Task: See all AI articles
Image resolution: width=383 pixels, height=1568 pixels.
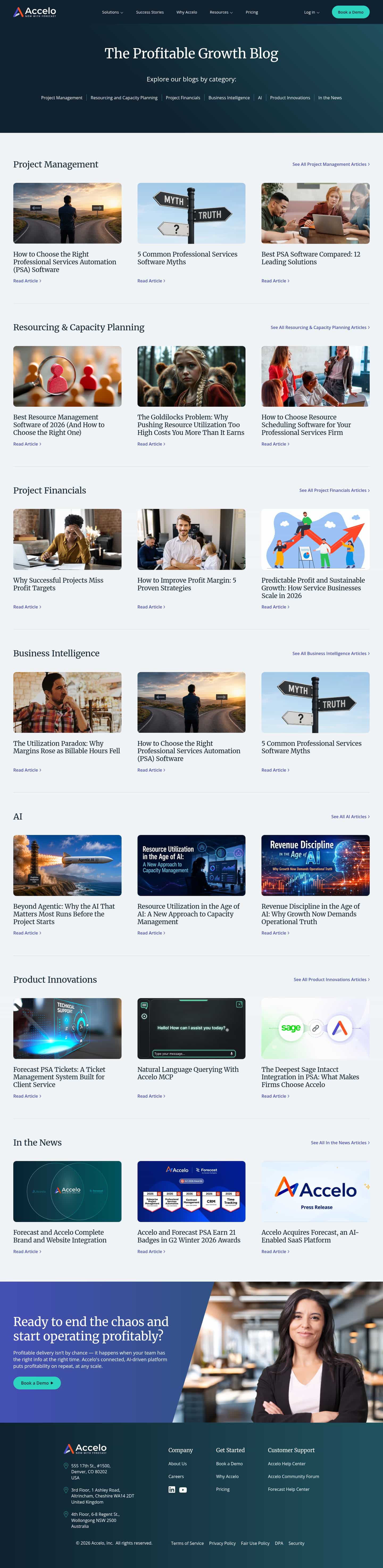Action: coord(350,816)
